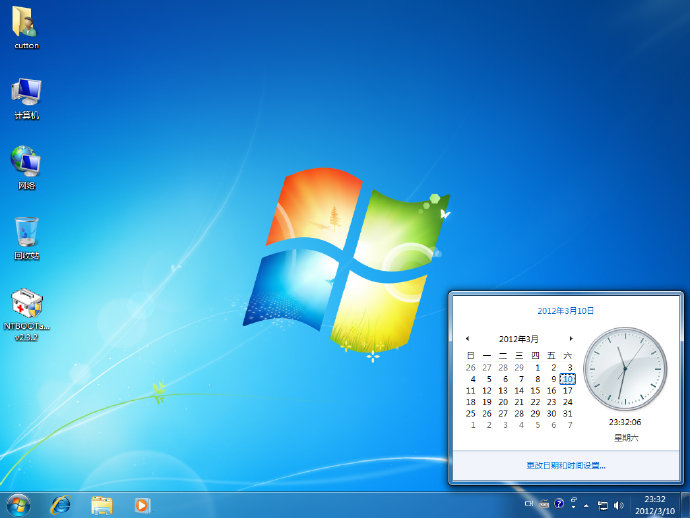Select date 31 in the calendar
690x518 pixels.
tap(568, 413)
